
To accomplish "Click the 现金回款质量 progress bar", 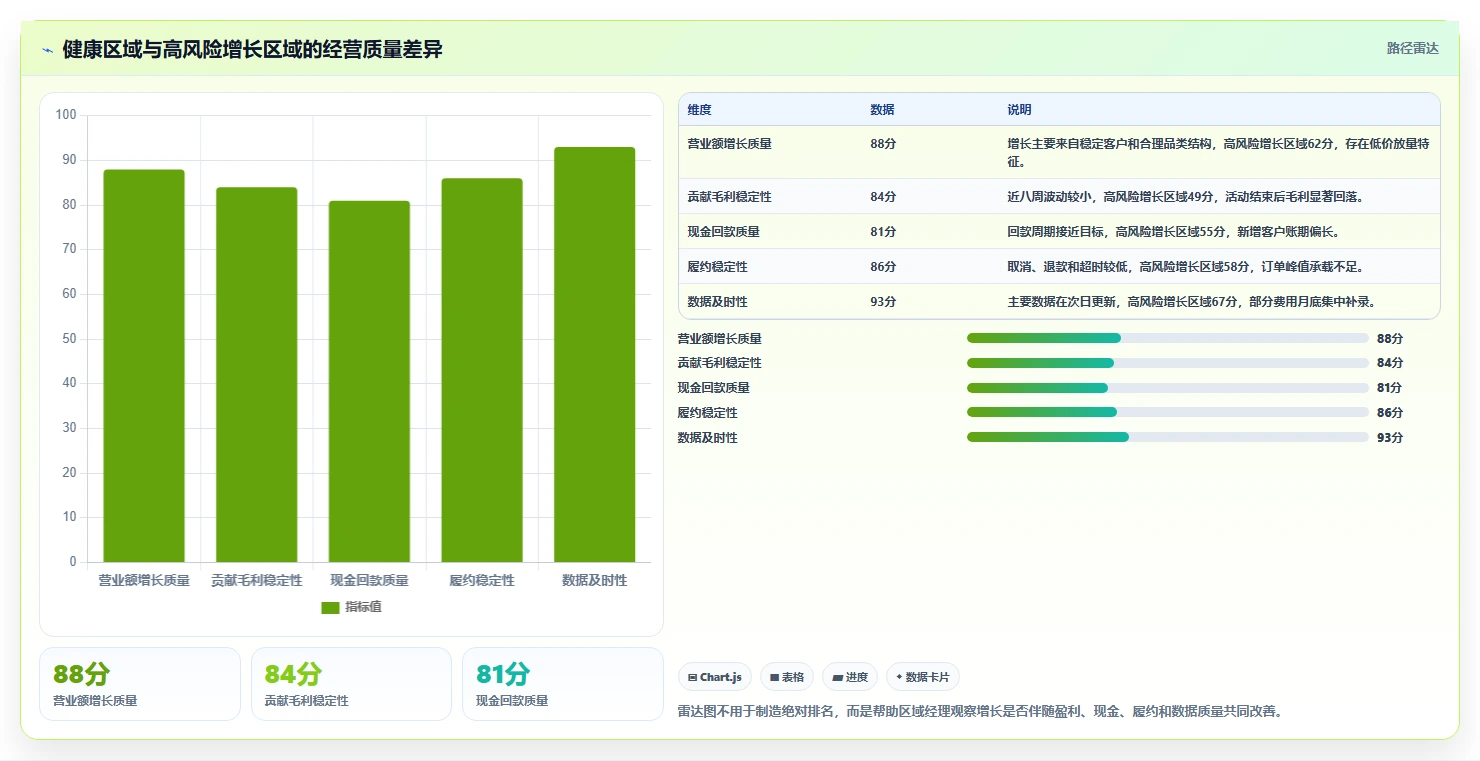I will (x=1167, y=388).
